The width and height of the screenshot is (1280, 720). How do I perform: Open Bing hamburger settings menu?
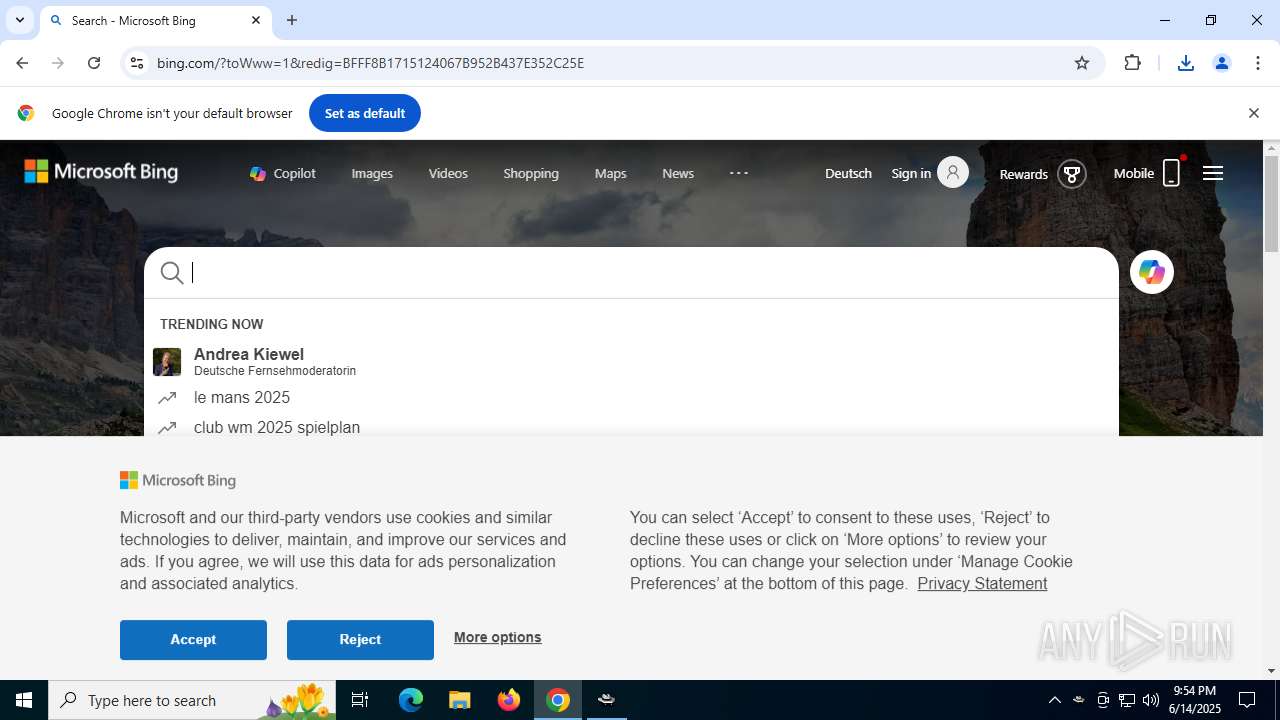coord(1213,173)
